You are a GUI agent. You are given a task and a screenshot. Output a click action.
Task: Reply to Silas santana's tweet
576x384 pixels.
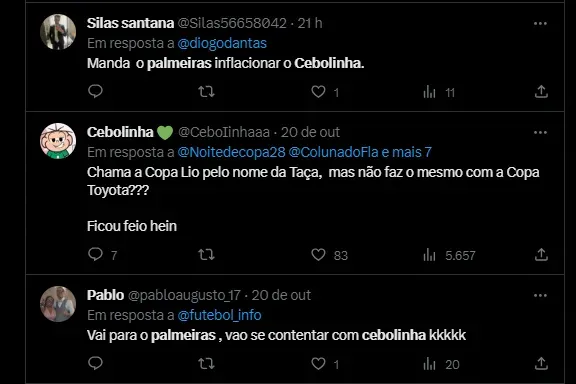coord(96,91)
